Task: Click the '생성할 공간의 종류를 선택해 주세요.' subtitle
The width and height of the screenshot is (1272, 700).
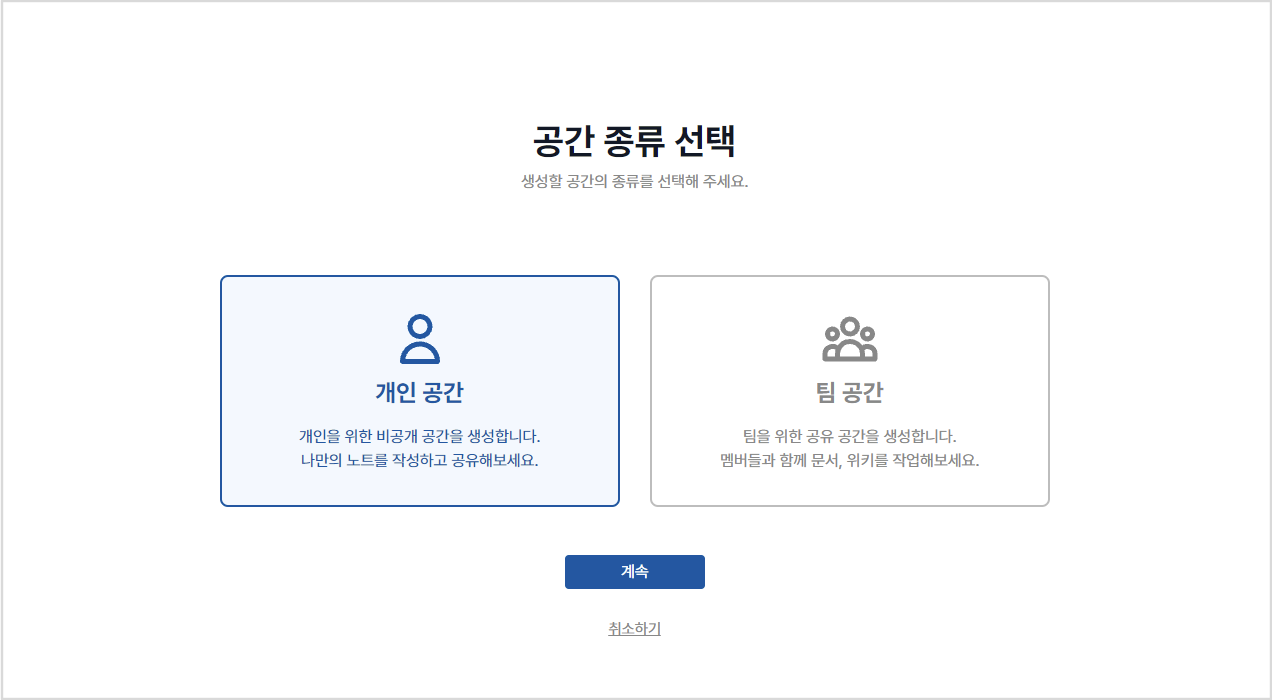Action: click(634, 182)
